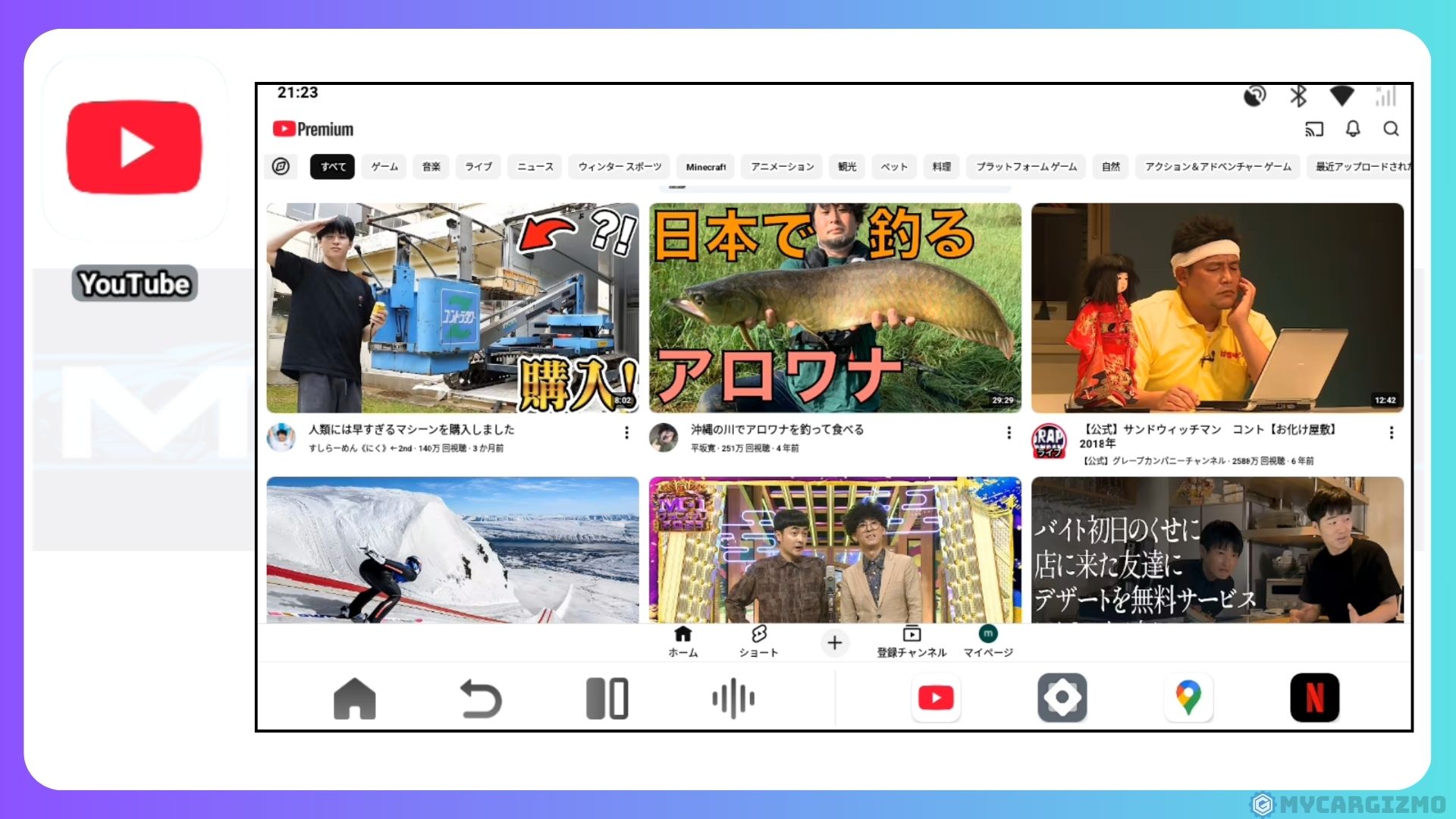Open three-dot menu for Arowana video
Viewport: 1456px width, 819px height.
1009,432
